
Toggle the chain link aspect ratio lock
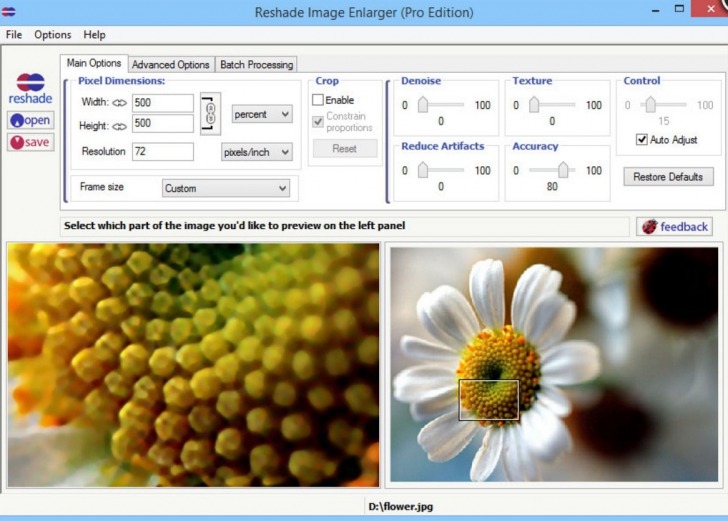pyautogui.click(x=210, y=114)
